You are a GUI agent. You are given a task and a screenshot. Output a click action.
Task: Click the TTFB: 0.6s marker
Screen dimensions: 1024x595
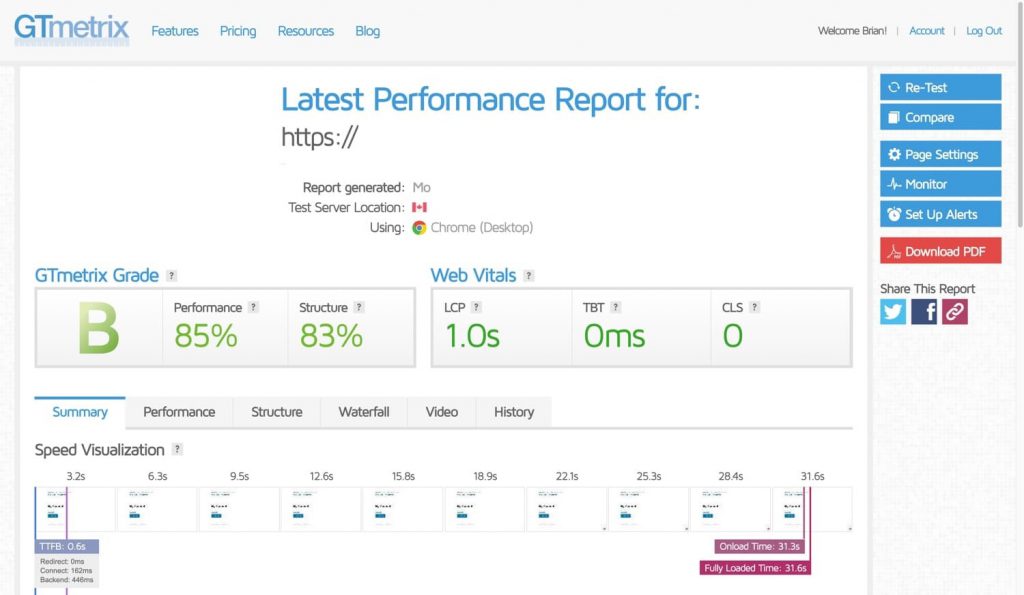(67, 546)
